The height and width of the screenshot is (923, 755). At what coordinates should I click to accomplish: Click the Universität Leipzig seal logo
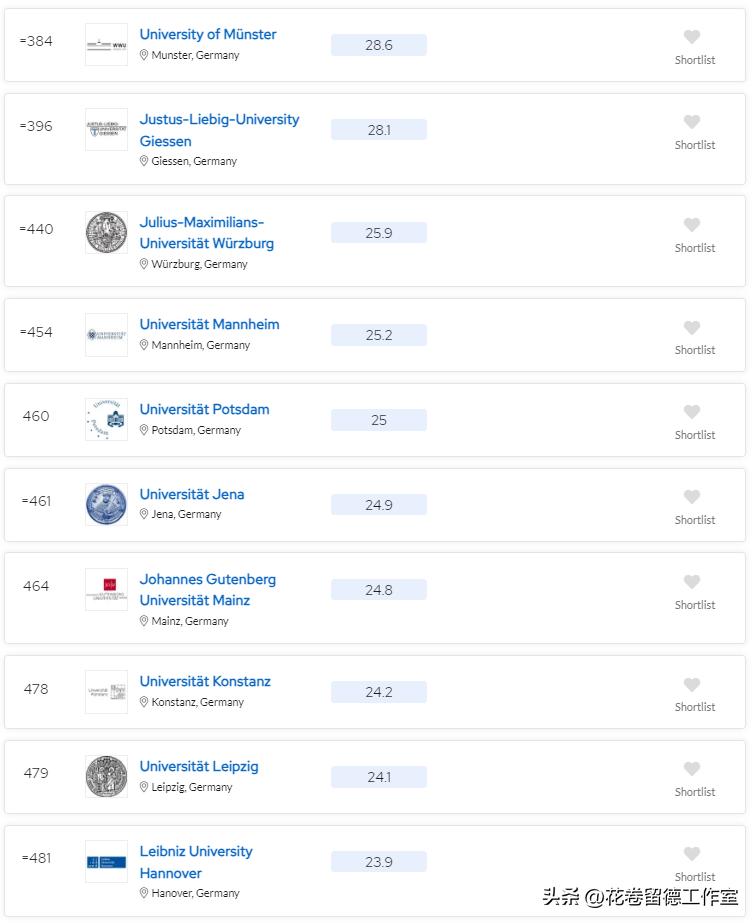[107, 776]
